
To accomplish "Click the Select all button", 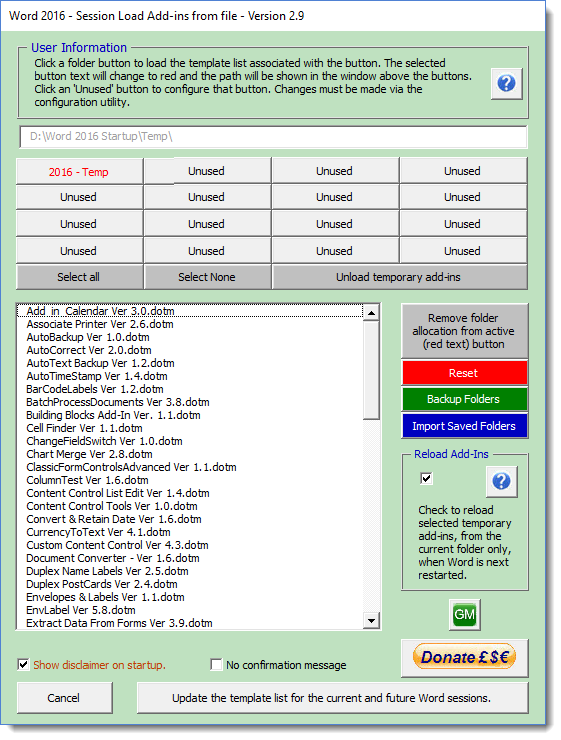I will point(79,277).
